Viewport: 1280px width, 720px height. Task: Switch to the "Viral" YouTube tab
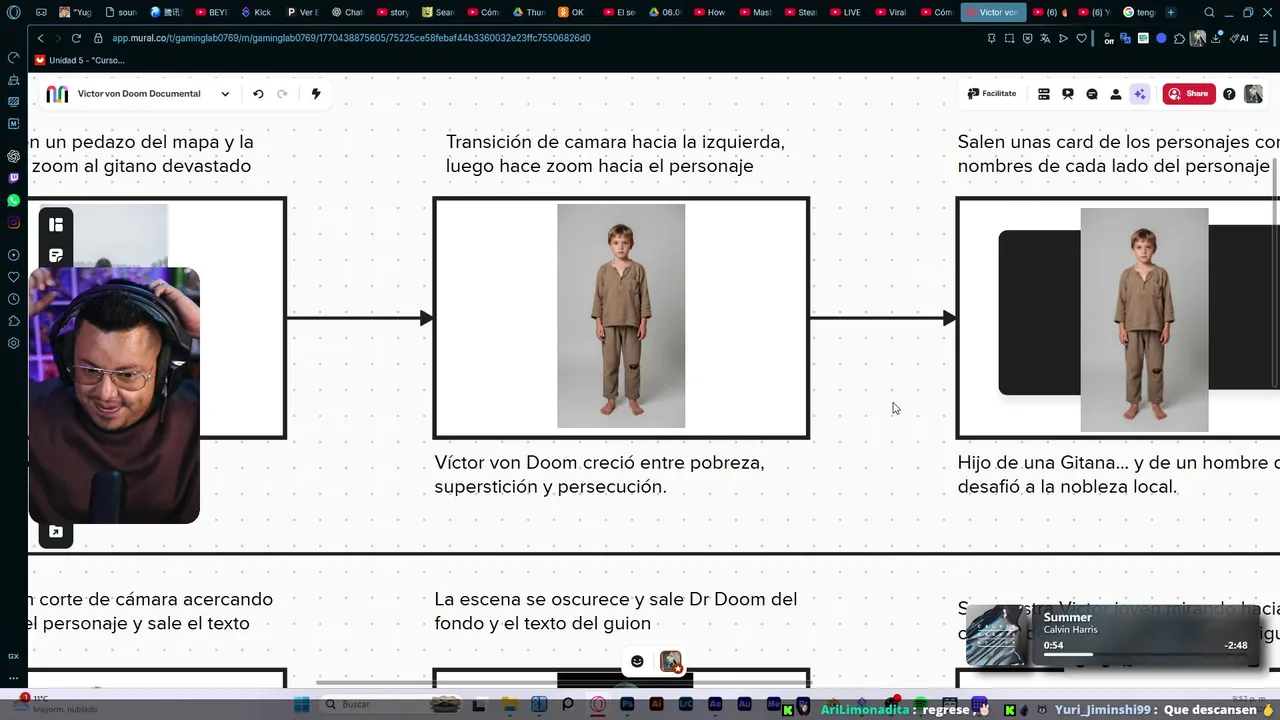889,12
